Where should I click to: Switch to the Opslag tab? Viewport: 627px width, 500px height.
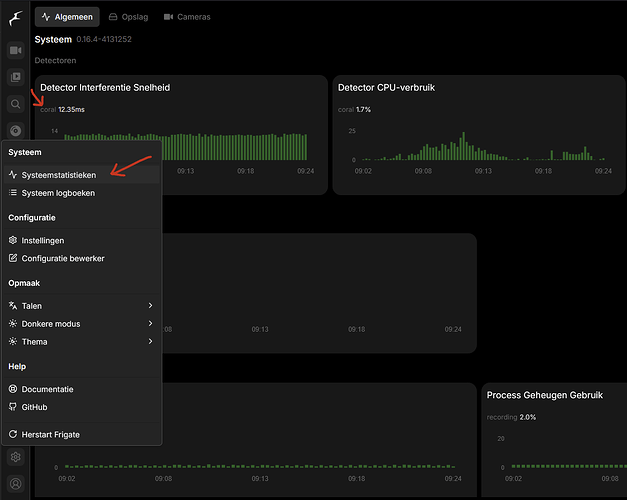pyautogui.click(x=127, y=17)
